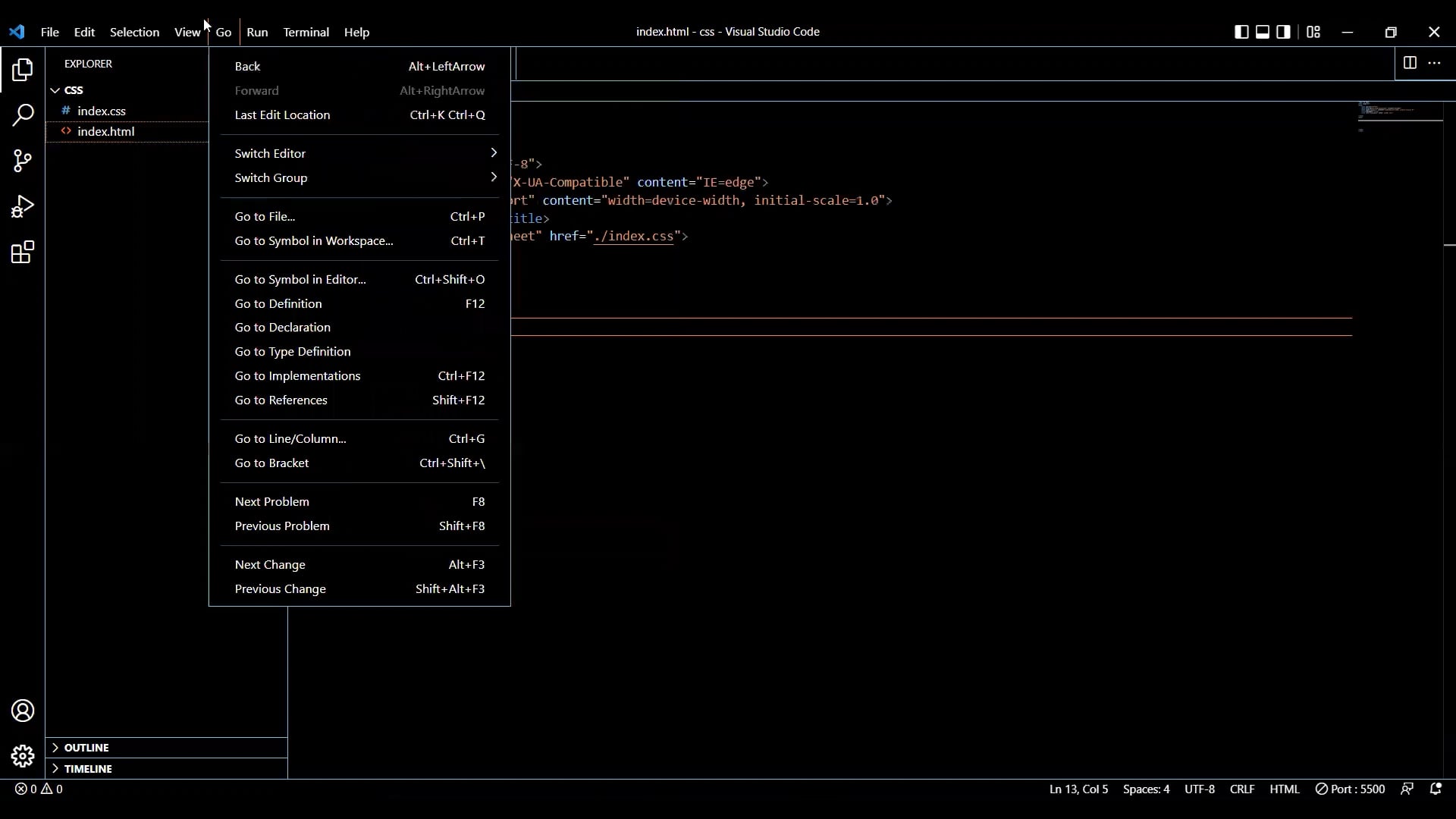Screen dimensions: 1456x819
Task: Open the Switch Group submenu
Action: click(x=359, y=177)
